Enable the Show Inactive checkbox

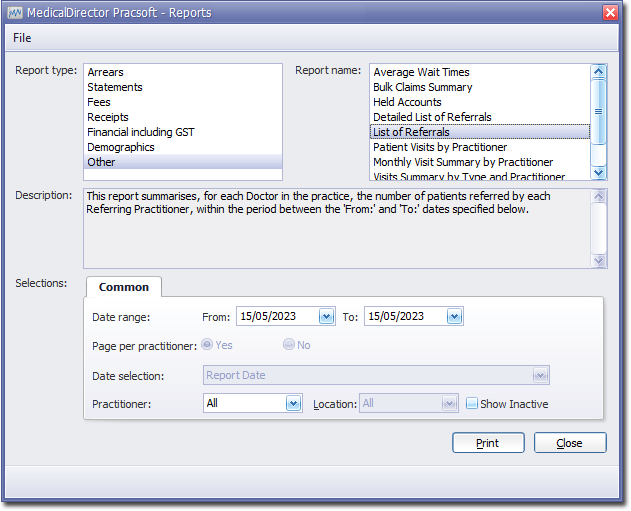pos(472,404)
